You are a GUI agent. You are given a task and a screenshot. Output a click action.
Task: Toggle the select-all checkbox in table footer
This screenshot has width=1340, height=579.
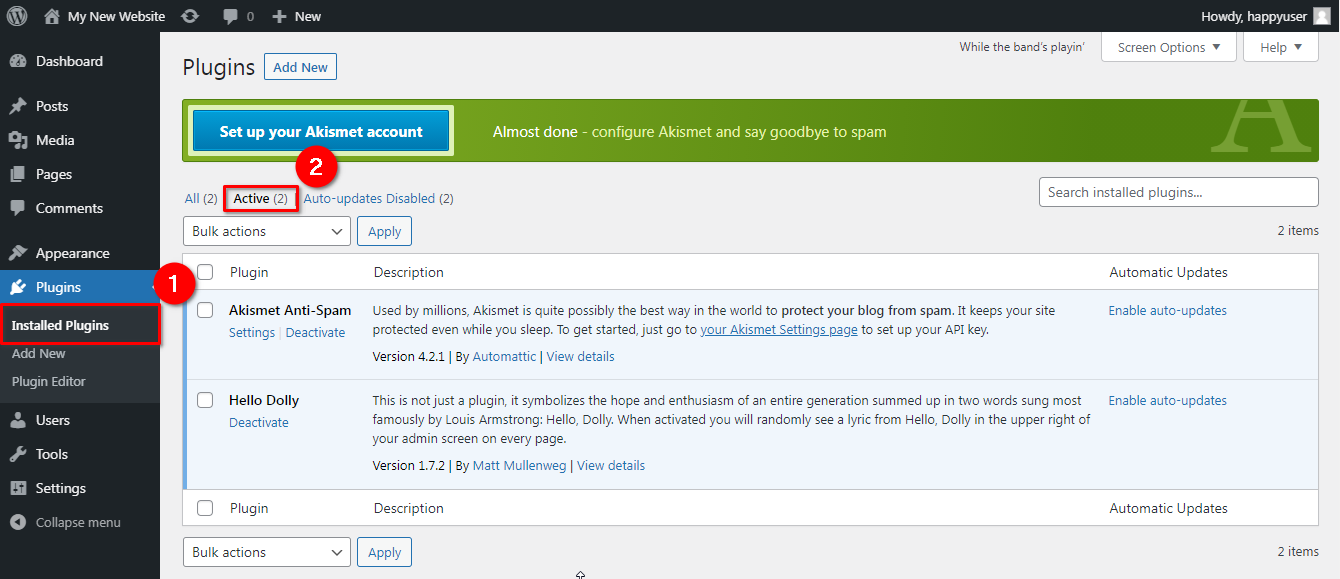click(205, 508)
